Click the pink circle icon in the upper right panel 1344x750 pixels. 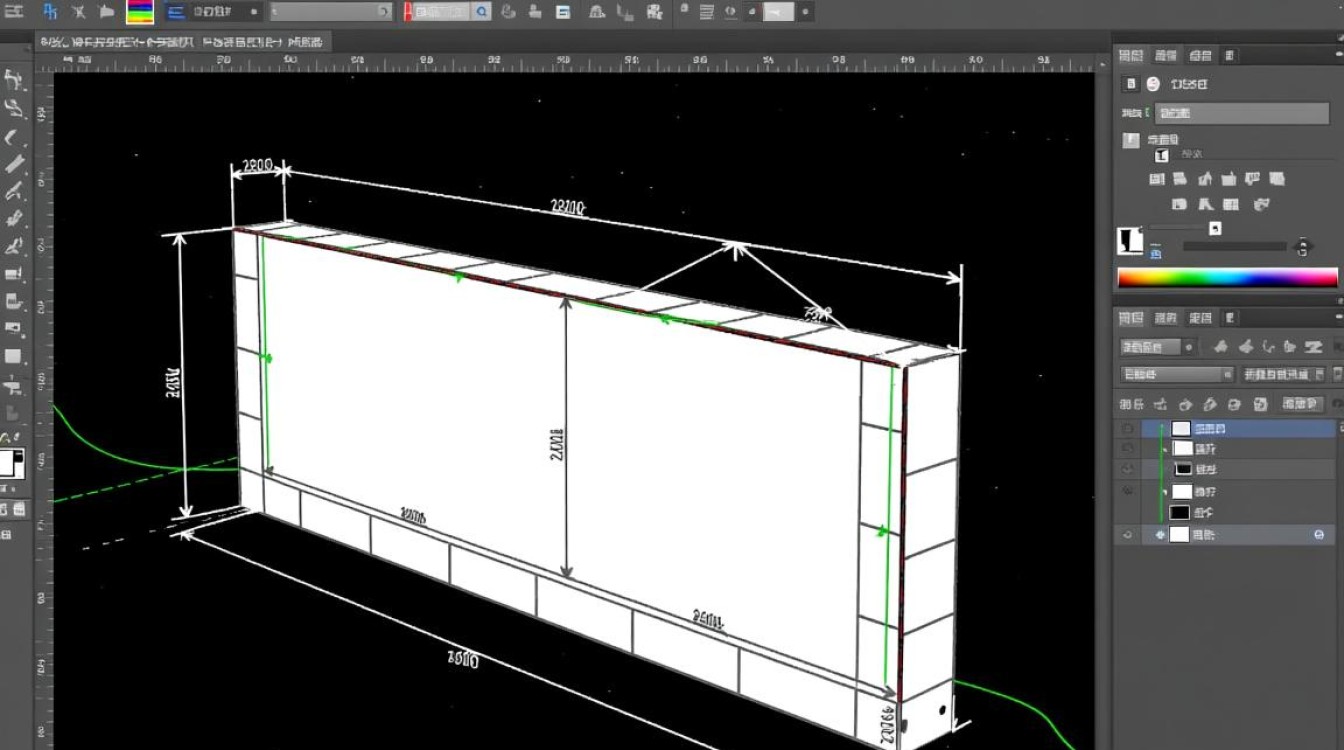[x=1153, y=84]
